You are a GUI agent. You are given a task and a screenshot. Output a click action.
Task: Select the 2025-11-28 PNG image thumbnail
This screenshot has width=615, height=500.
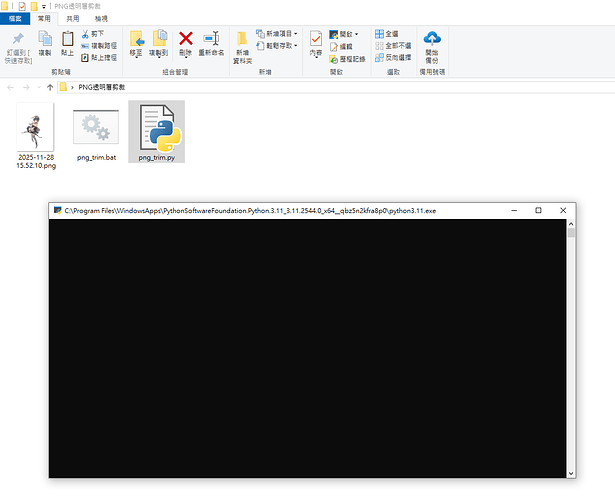(x=36, y=135)
